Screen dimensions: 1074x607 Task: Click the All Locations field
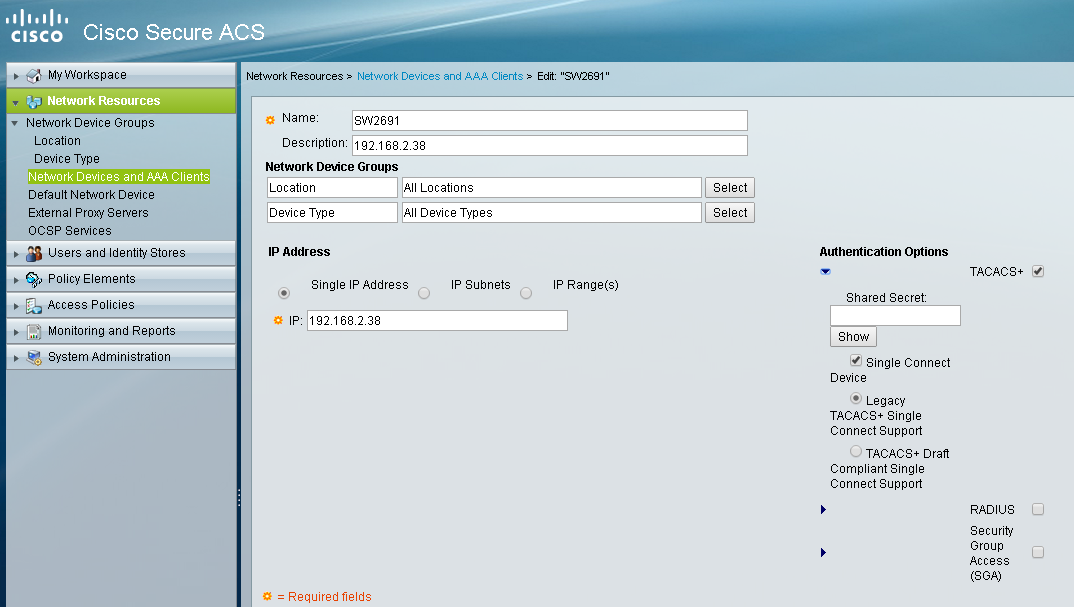(551, 188)
